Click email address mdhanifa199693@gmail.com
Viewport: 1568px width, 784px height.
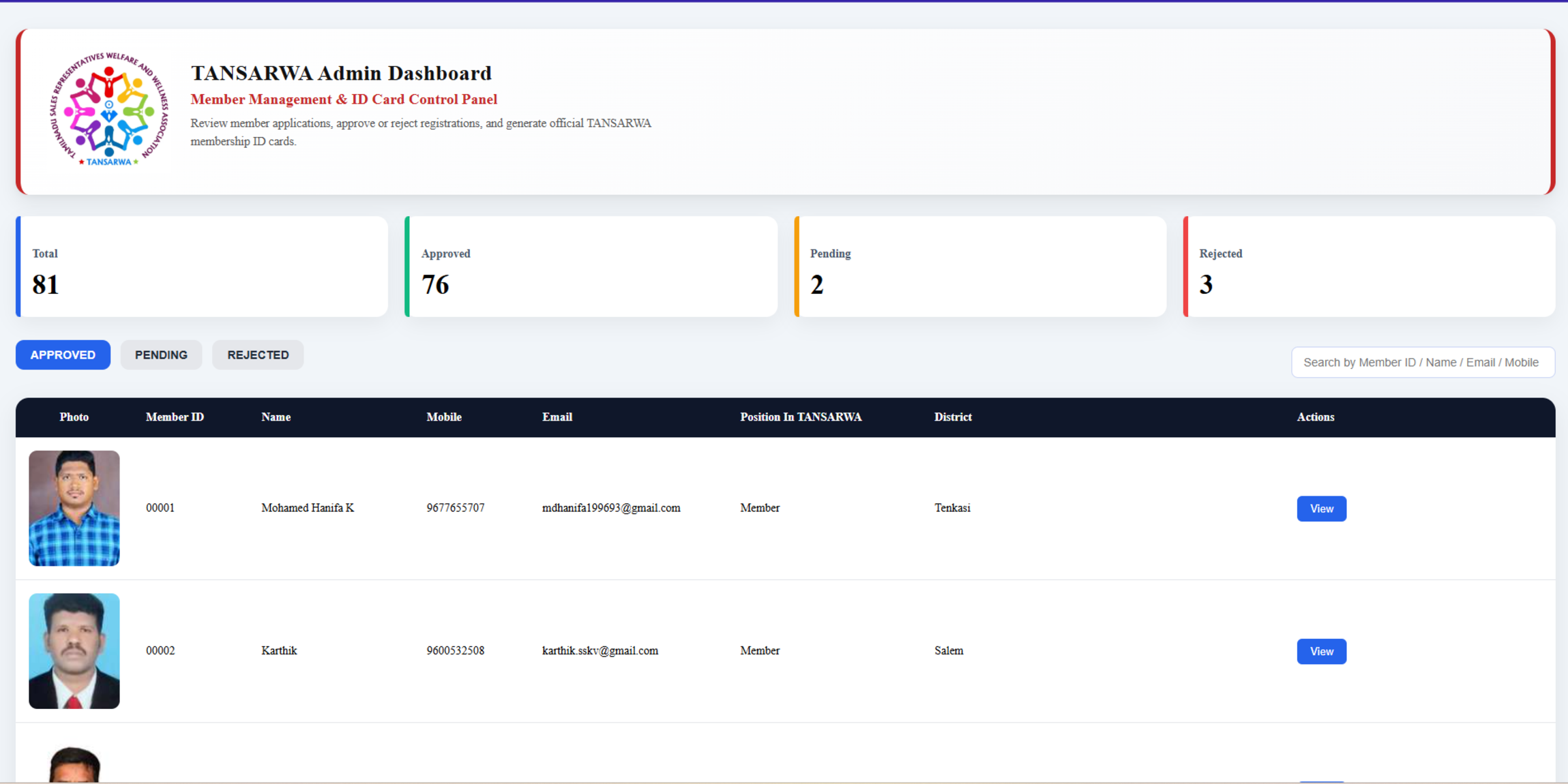point(611,508)
